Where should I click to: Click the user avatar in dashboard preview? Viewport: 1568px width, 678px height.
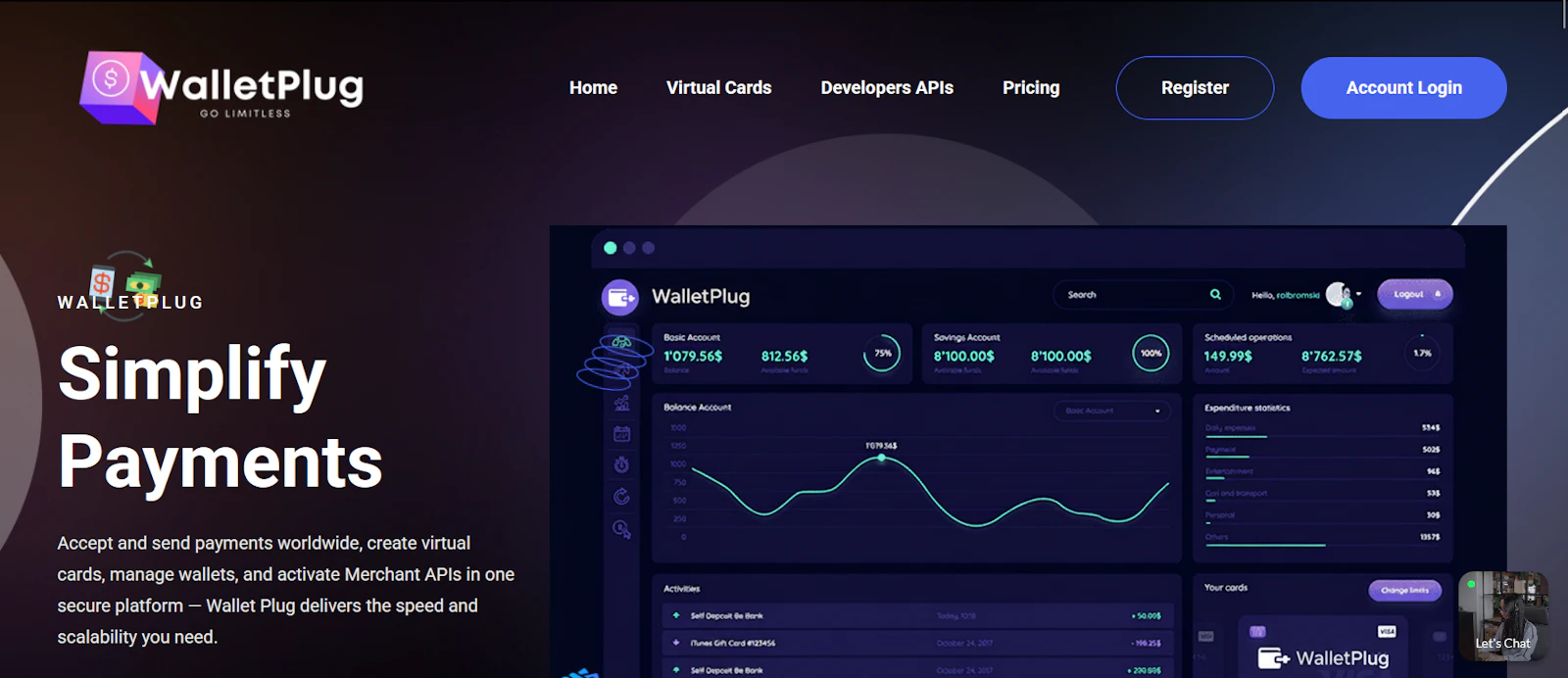tap(1339, 294)
